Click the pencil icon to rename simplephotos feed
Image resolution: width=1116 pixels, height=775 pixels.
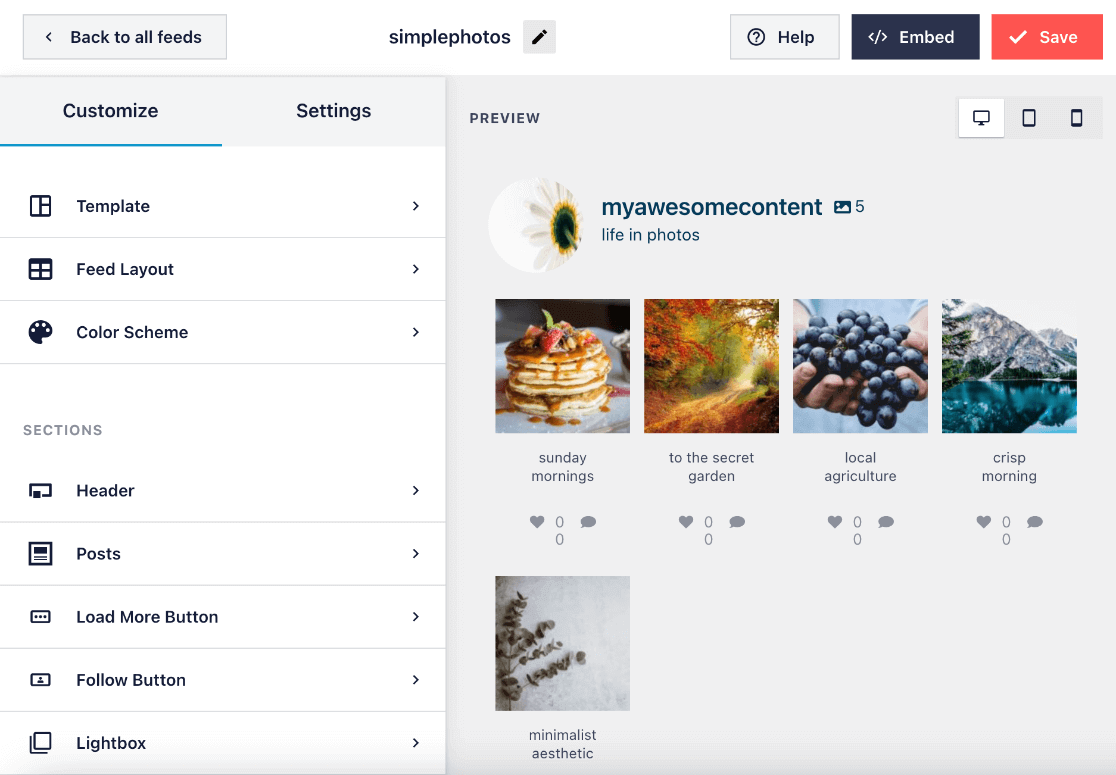pyautogui.click(x=539, y=36)
